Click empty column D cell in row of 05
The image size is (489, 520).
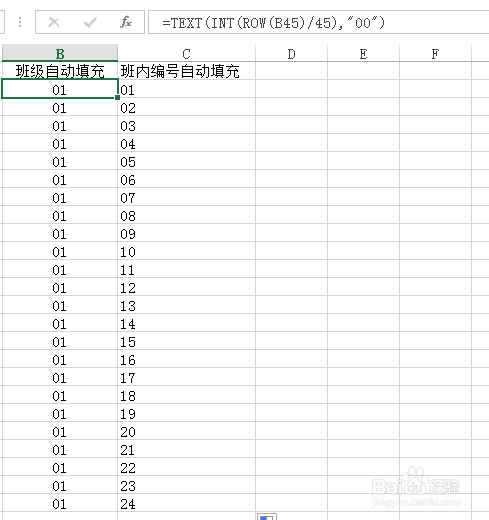(x=292, y=162)
